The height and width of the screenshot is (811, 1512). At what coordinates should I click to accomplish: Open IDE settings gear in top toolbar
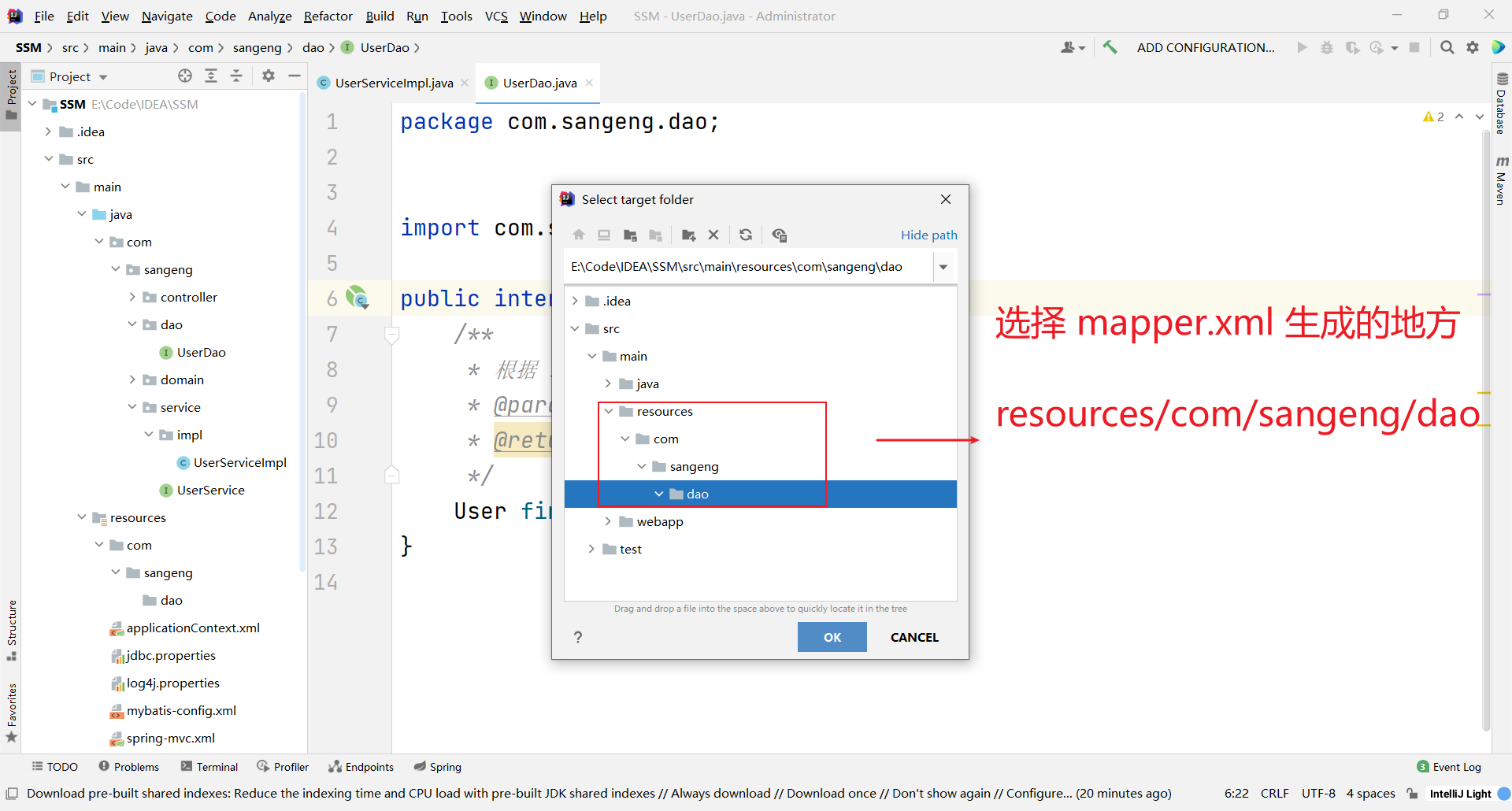(x=1473, y=47)
